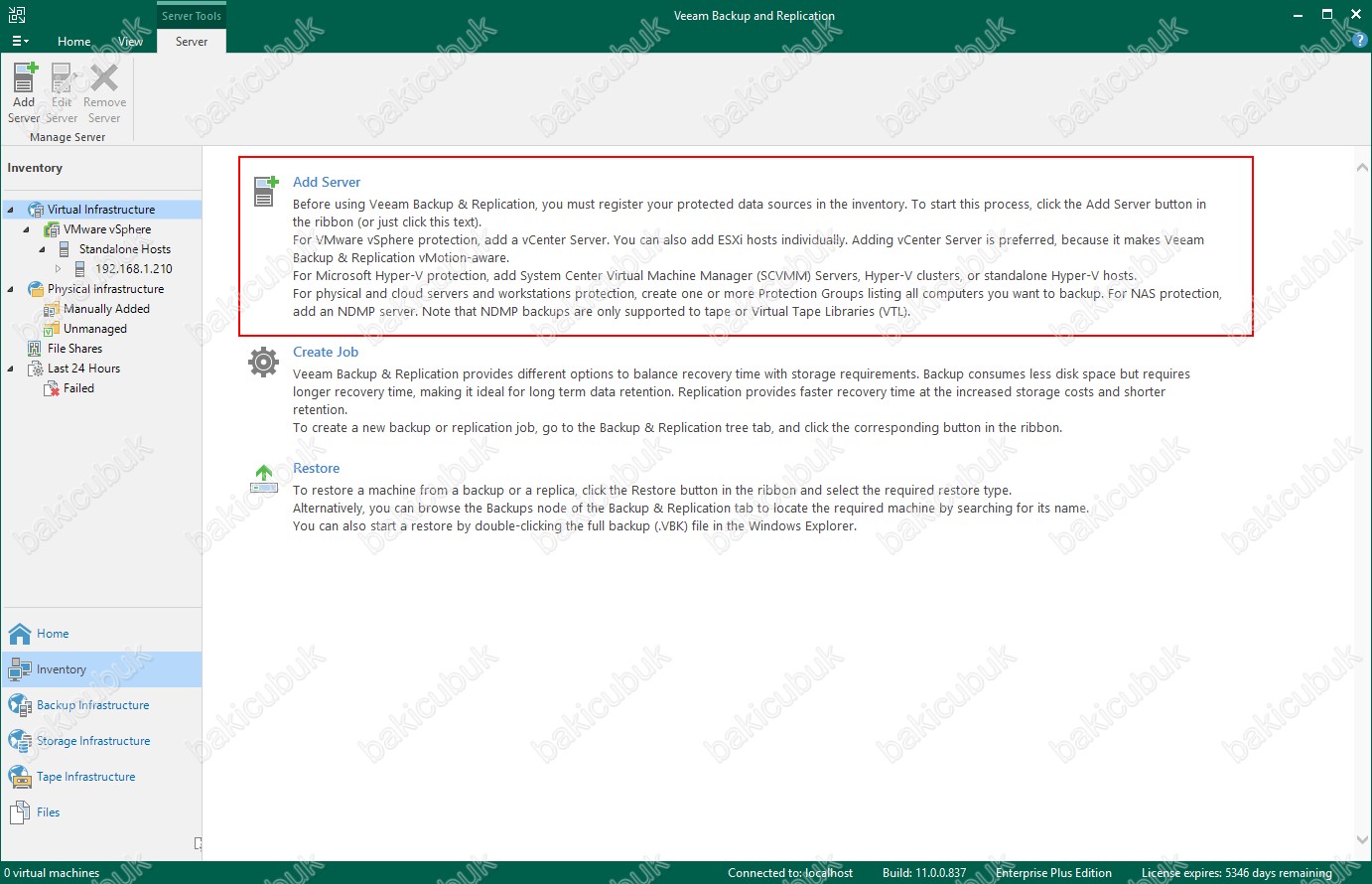
Task: Click the Failed status icon
Action: point(52,388)
